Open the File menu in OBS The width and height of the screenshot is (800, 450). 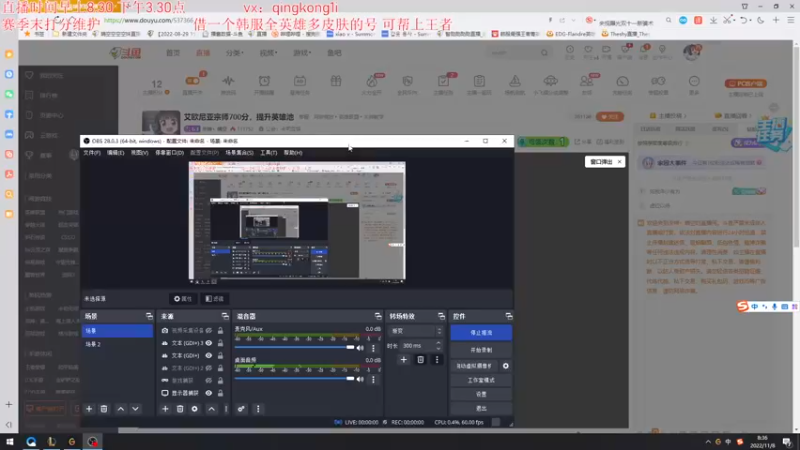coord(92,153)
